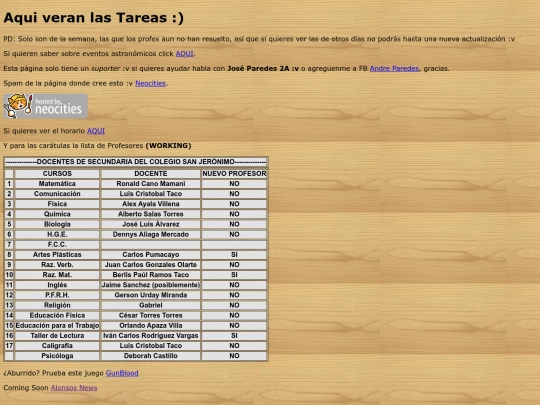Select the 'Raz. Mat.' course cell
This screenshot has width=540, height=405.
tap(57, 275)
